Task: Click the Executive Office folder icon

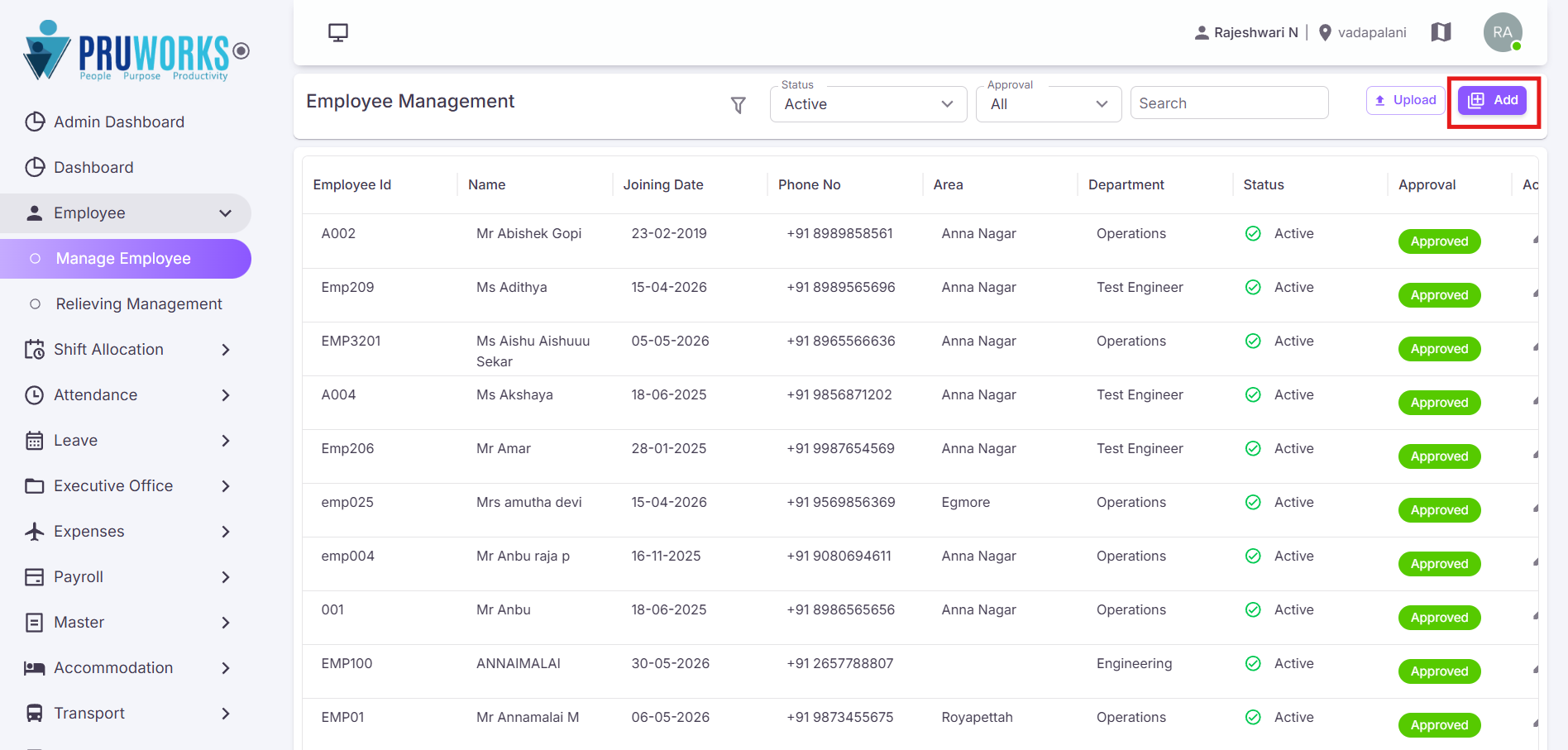Action: coord(35,486)
